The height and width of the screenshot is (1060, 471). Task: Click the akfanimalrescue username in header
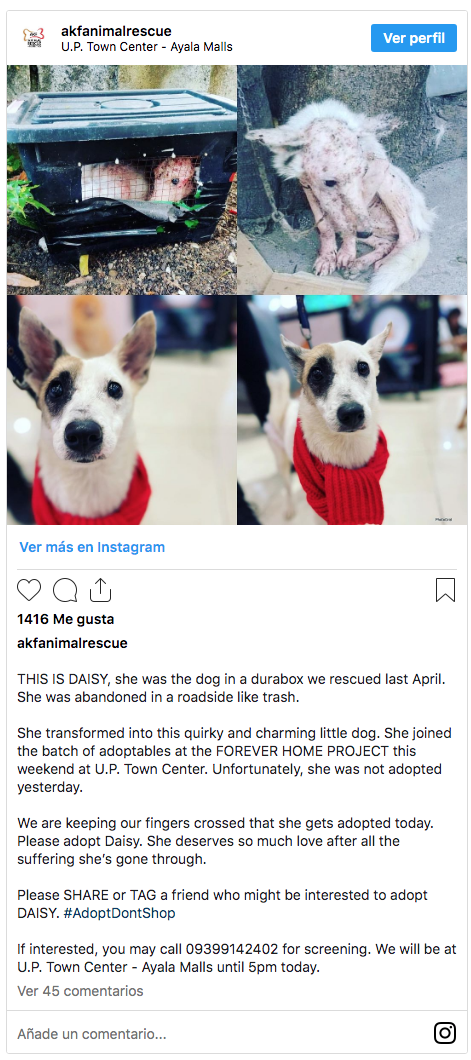(116, 31)
